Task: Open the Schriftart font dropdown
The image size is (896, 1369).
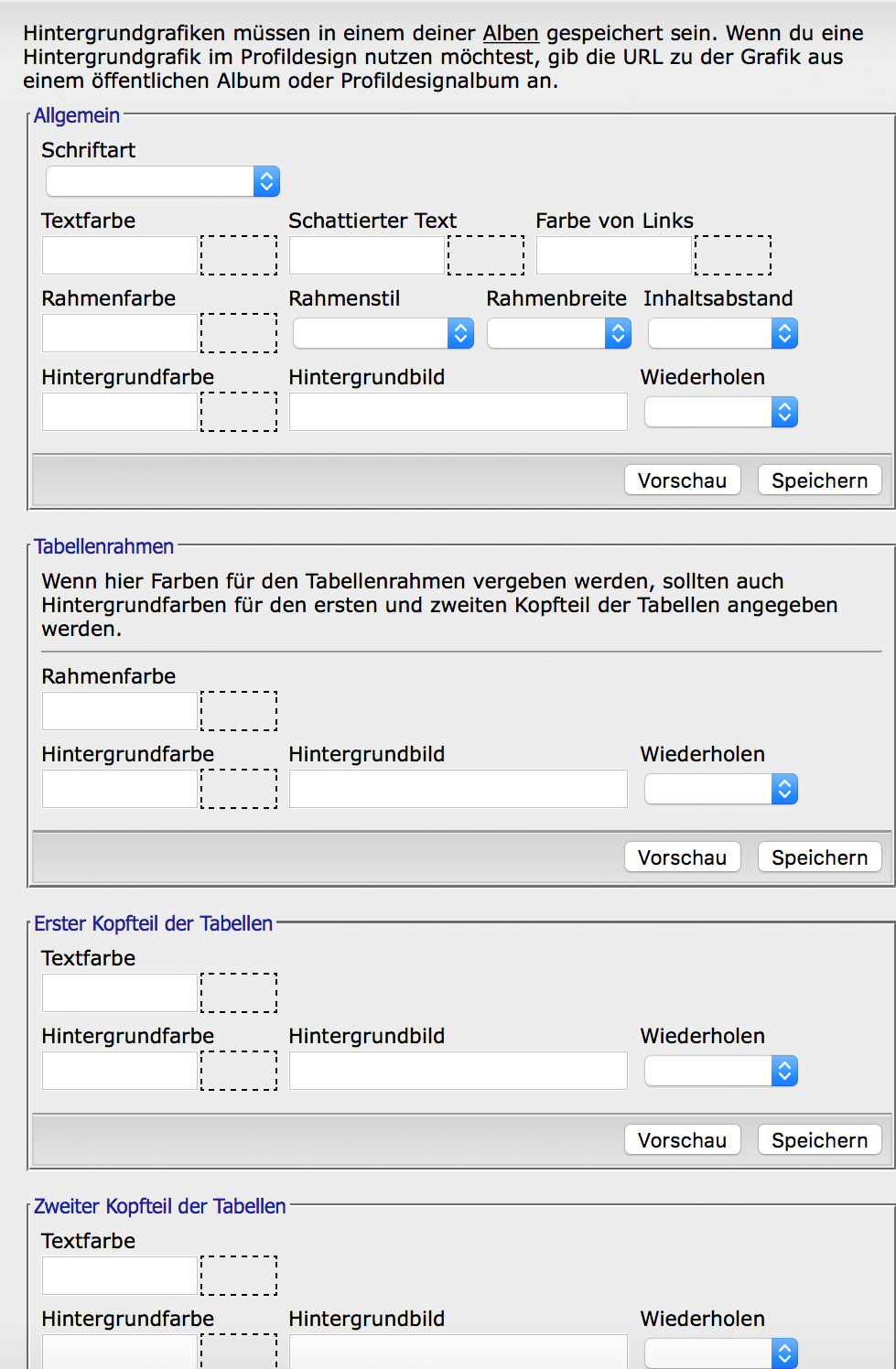Action: pos(163,181)
